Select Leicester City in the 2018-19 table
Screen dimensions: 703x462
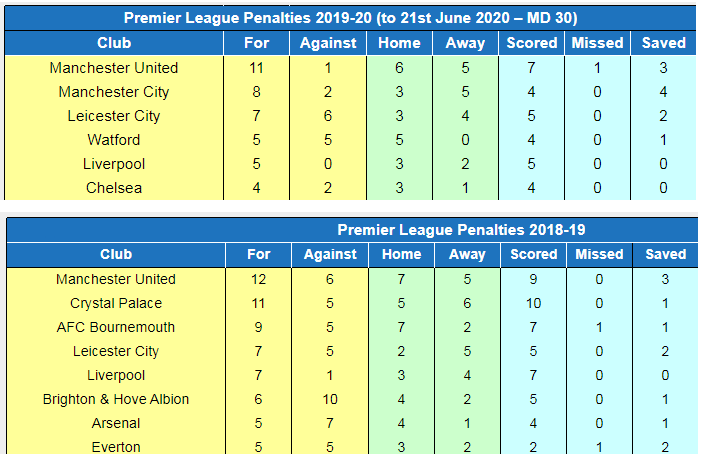(x=116, y=351)
